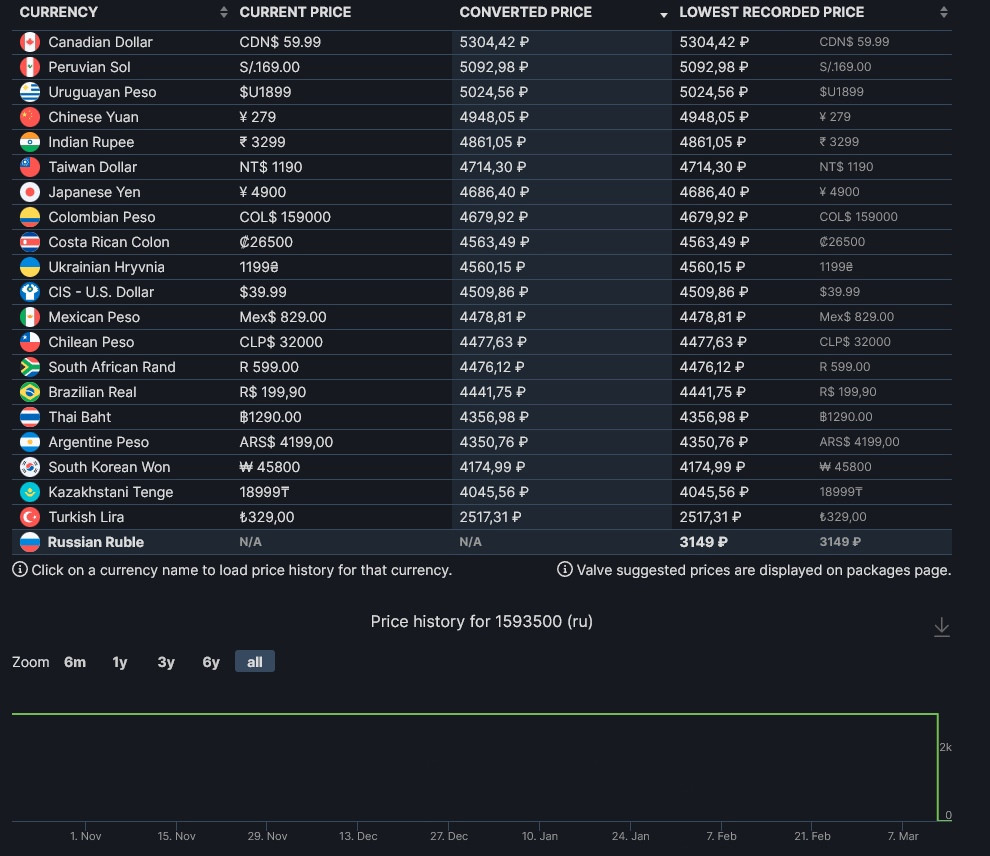This screenshot has width=990, height=856.
Task: Click the South Korean Won flag icon
Action: (x=30, y=467)
